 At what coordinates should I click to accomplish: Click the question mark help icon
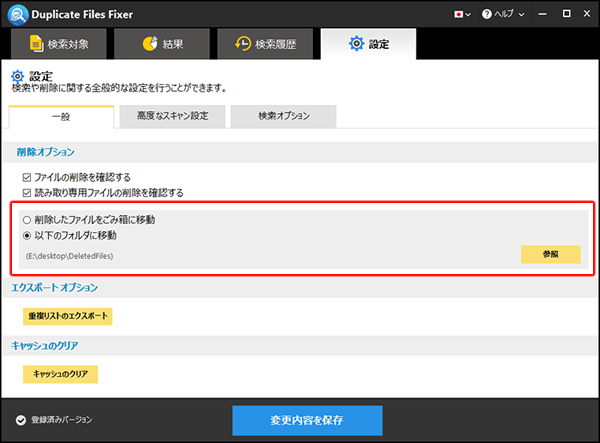(x=486, y=14)
